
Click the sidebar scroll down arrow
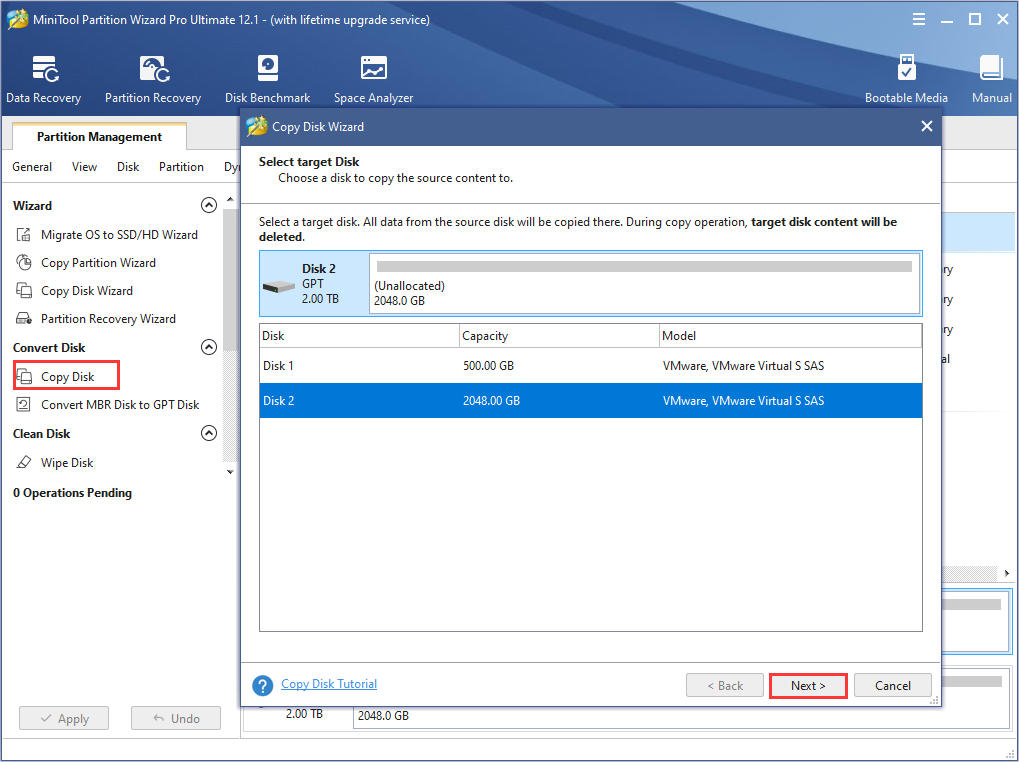click(230, 472)
